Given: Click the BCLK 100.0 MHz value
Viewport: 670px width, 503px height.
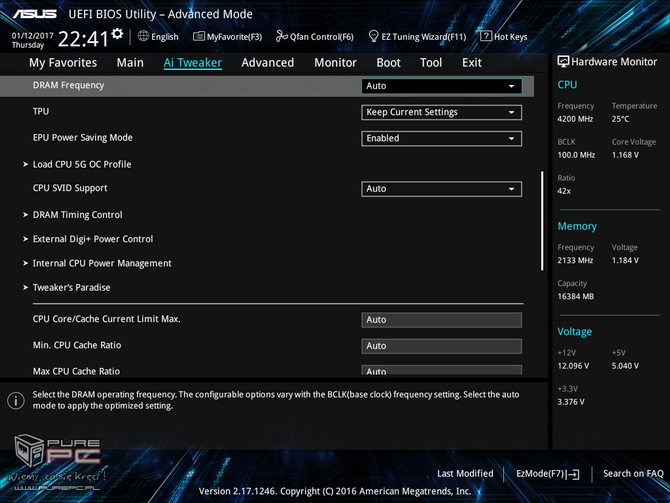Looking at the screenshot, I should (576, 155).
